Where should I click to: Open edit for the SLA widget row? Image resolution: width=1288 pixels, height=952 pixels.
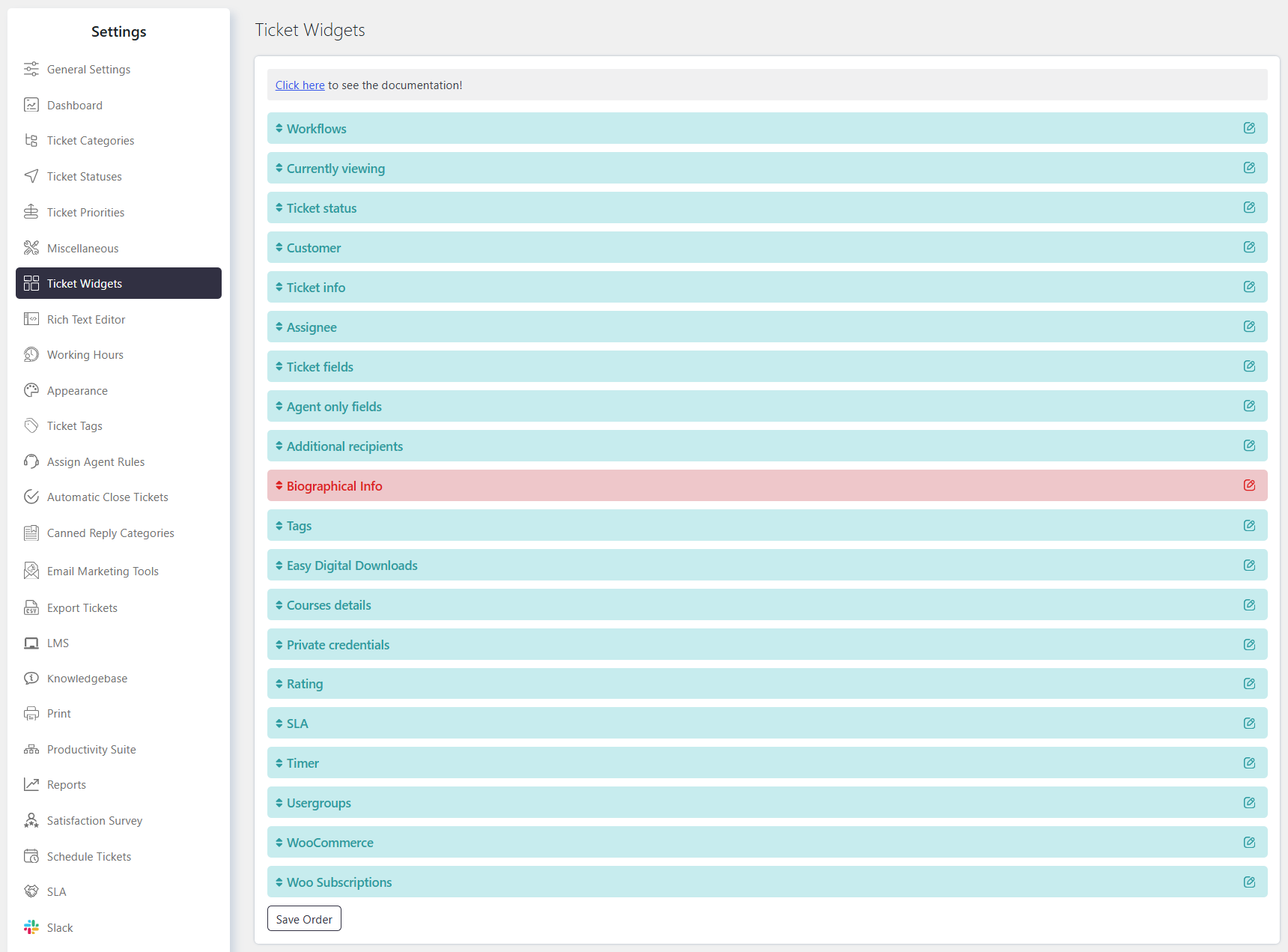[x=1249, y=724]
